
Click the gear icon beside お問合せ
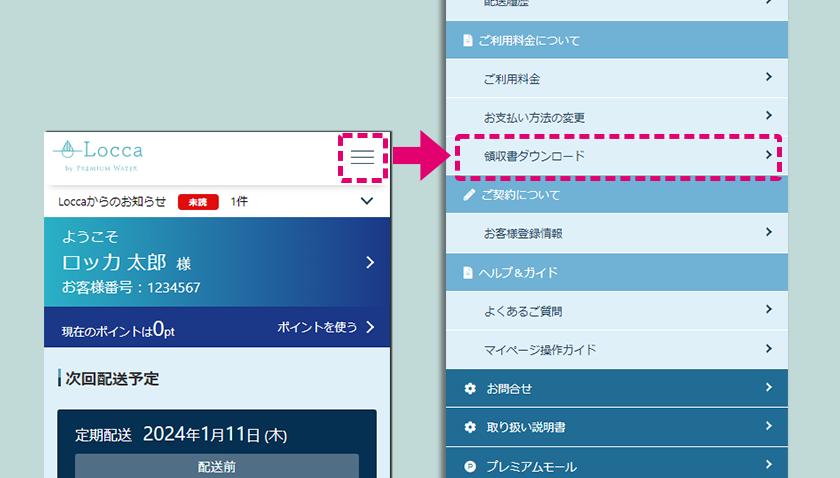pos(470,388)
